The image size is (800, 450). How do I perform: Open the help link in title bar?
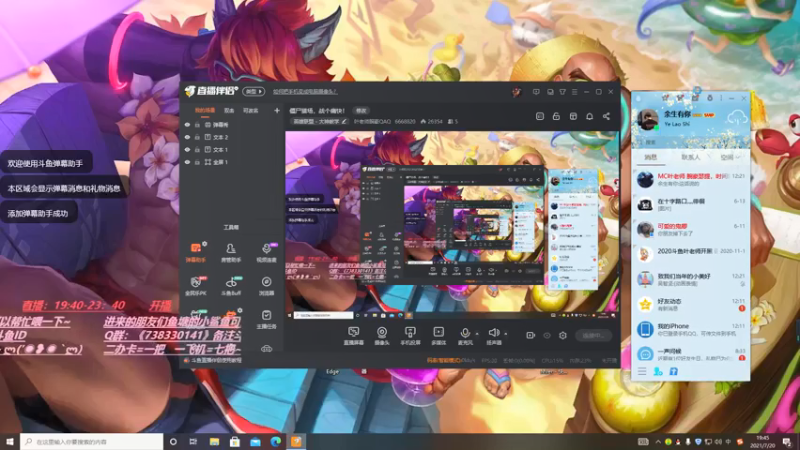click(x=305, y=92)
